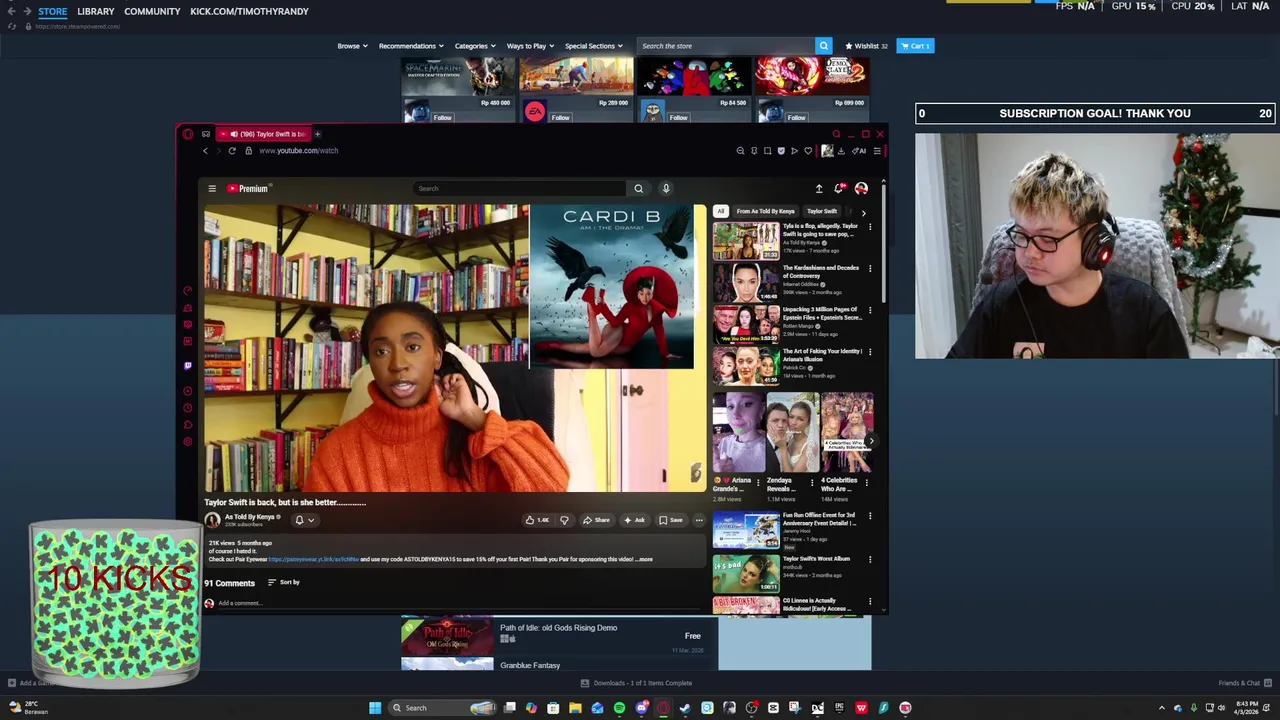Dislike the Taylor Swift video

pos(564,520)
